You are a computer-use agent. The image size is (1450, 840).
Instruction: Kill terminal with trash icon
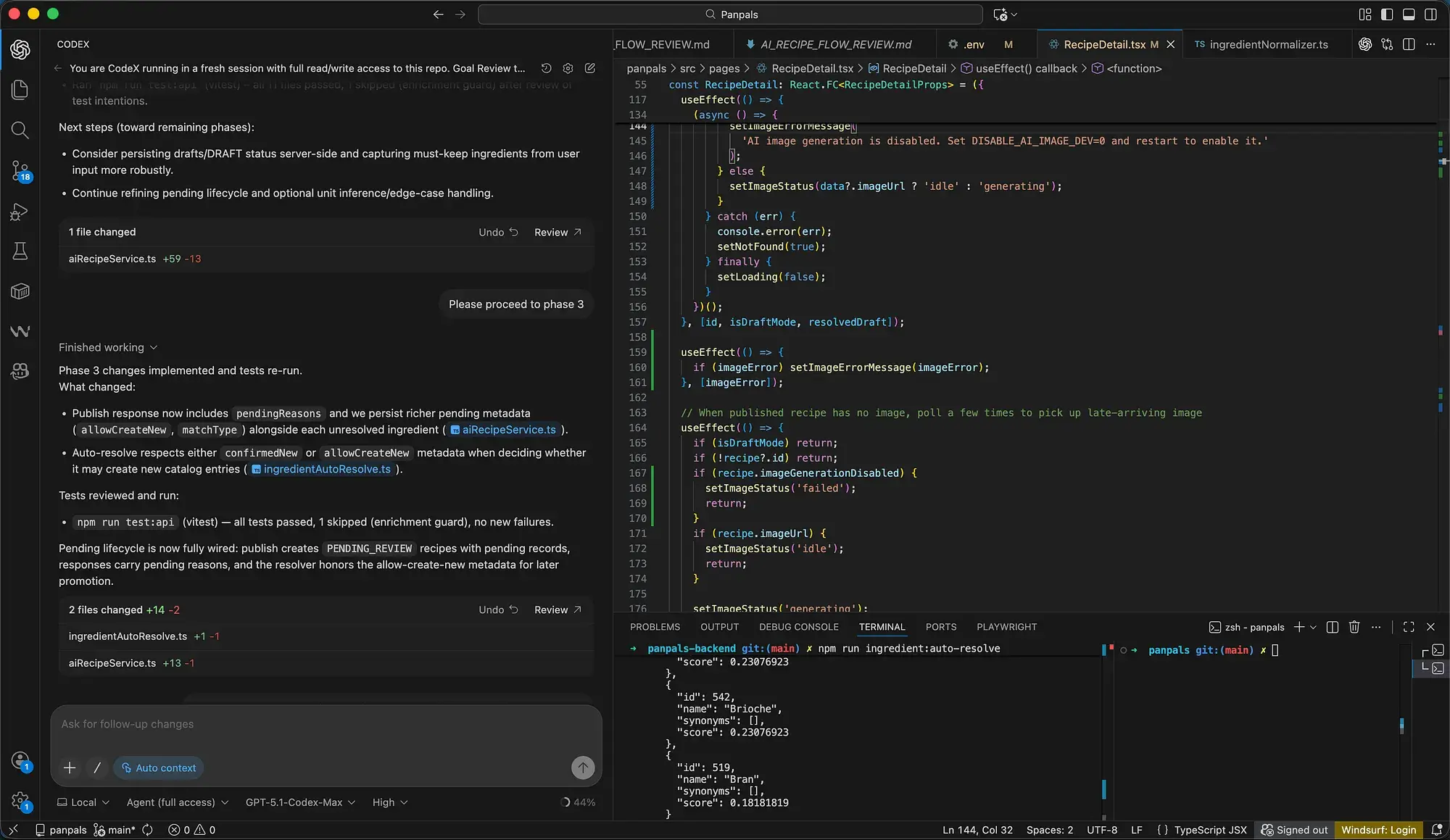tap(1354, 627)
